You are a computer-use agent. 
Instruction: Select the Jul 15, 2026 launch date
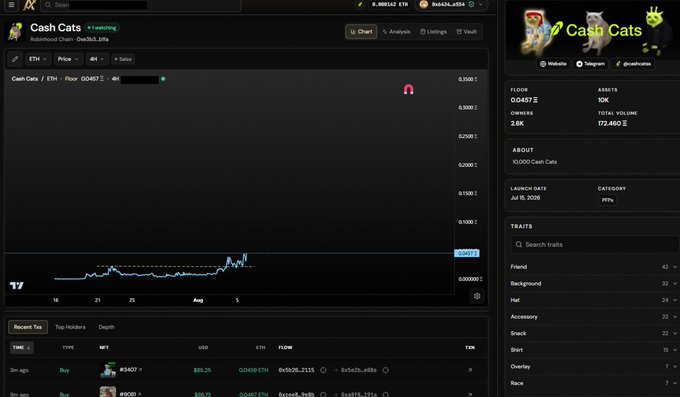(525, 197)
